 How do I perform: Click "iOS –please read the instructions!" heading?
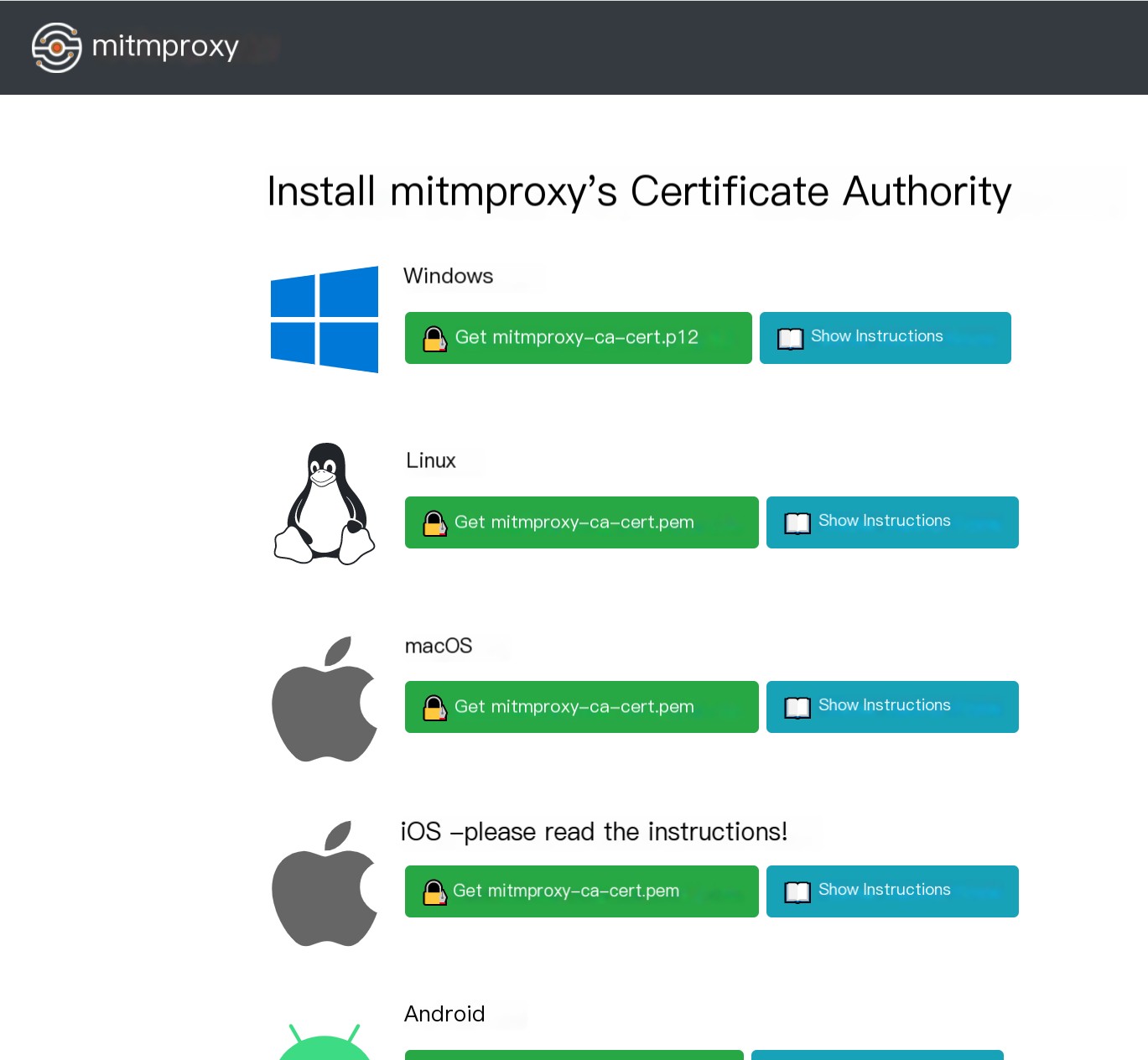tap(594, 832)
